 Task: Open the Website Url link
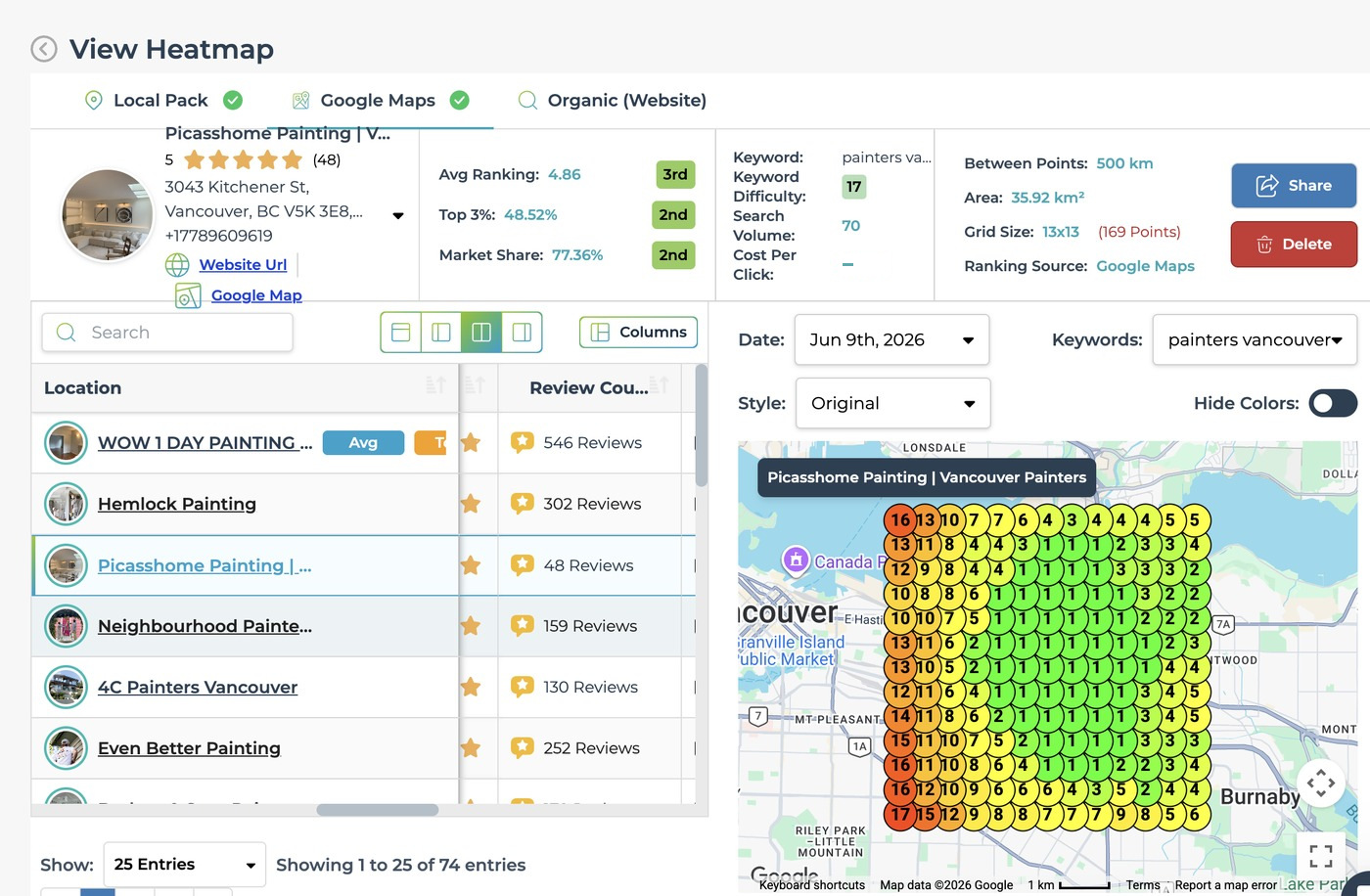click(243, 265)
